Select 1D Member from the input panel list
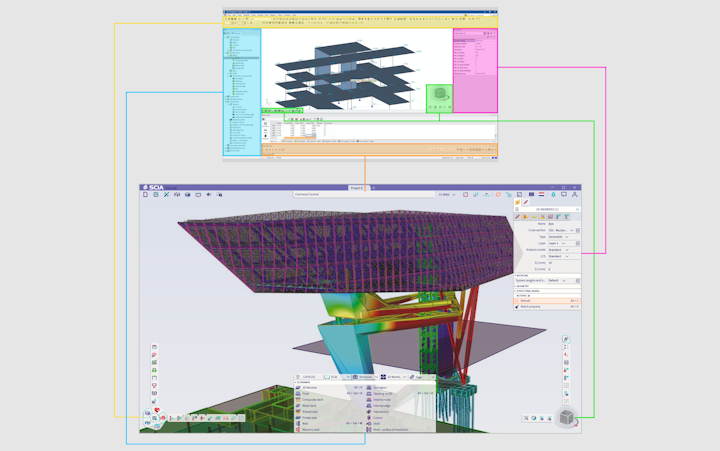The image size is (720, 451). tap(308, 386)
